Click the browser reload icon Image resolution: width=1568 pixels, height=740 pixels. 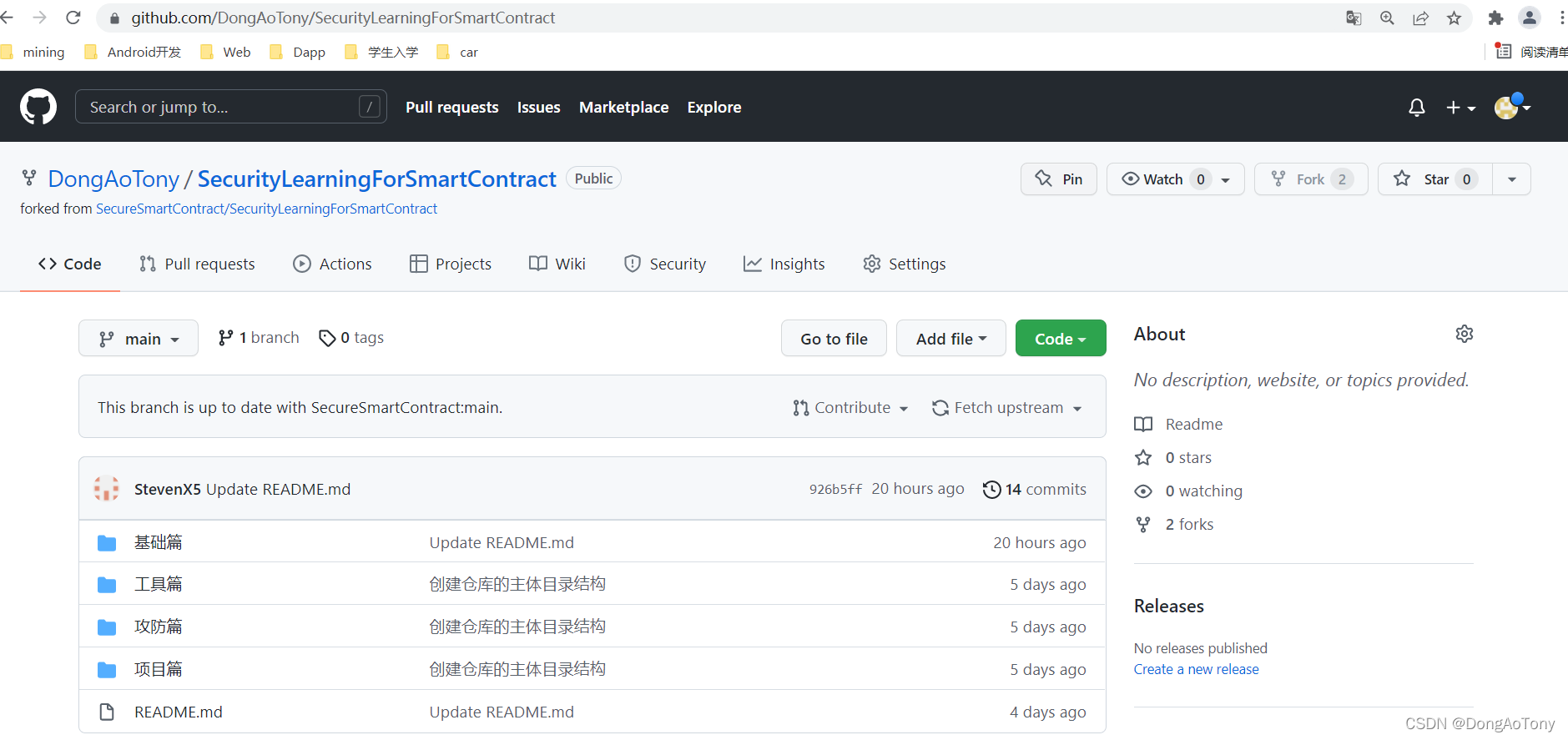pyautogui.click(x=73, y=18)
